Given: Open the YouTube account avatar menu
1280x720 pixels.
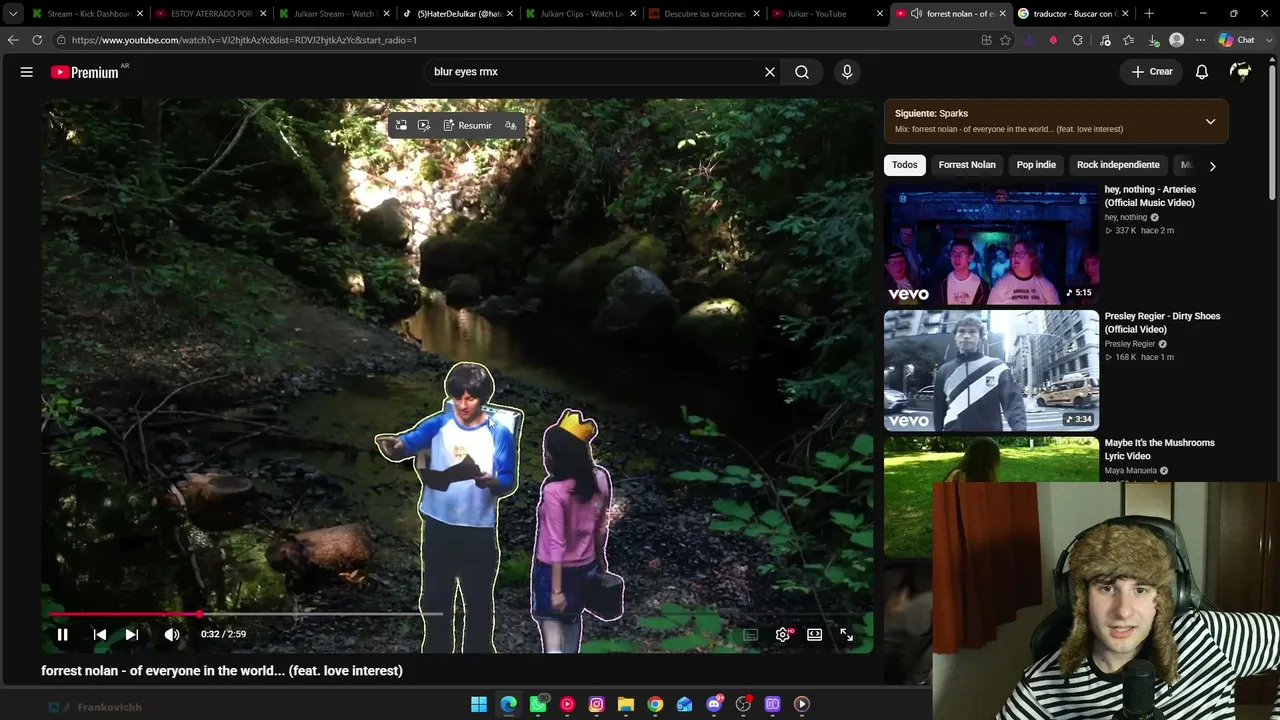Looking at the screenshot, I should tap(1241, 72).
